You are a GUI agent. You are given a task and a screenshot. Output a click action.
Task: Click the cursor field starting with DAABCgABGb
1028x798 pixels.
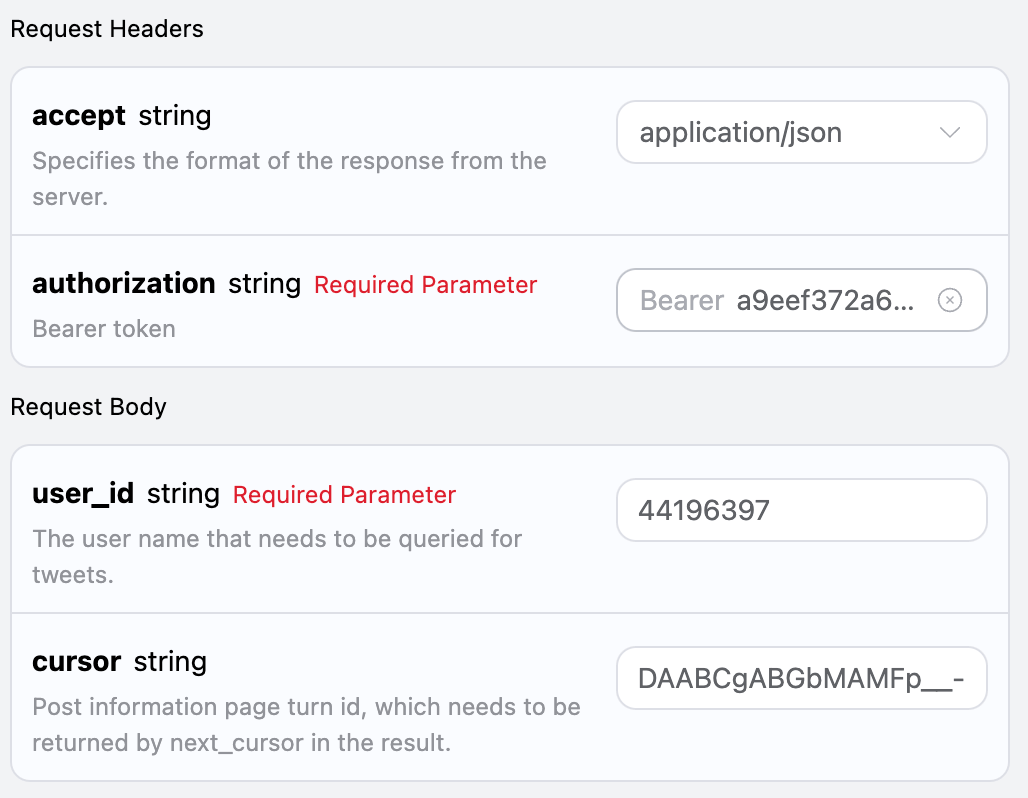click(801, 678)
